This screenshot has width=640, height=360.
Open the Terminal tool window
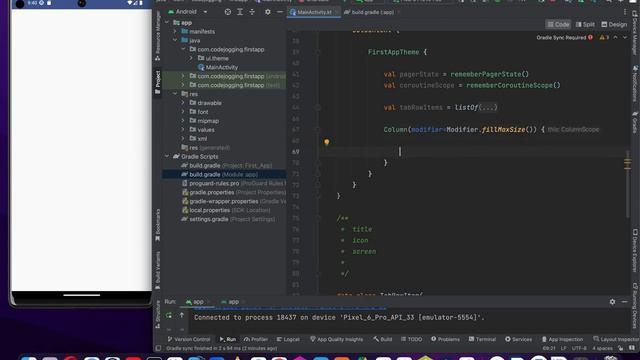click(x=482, y=339)
